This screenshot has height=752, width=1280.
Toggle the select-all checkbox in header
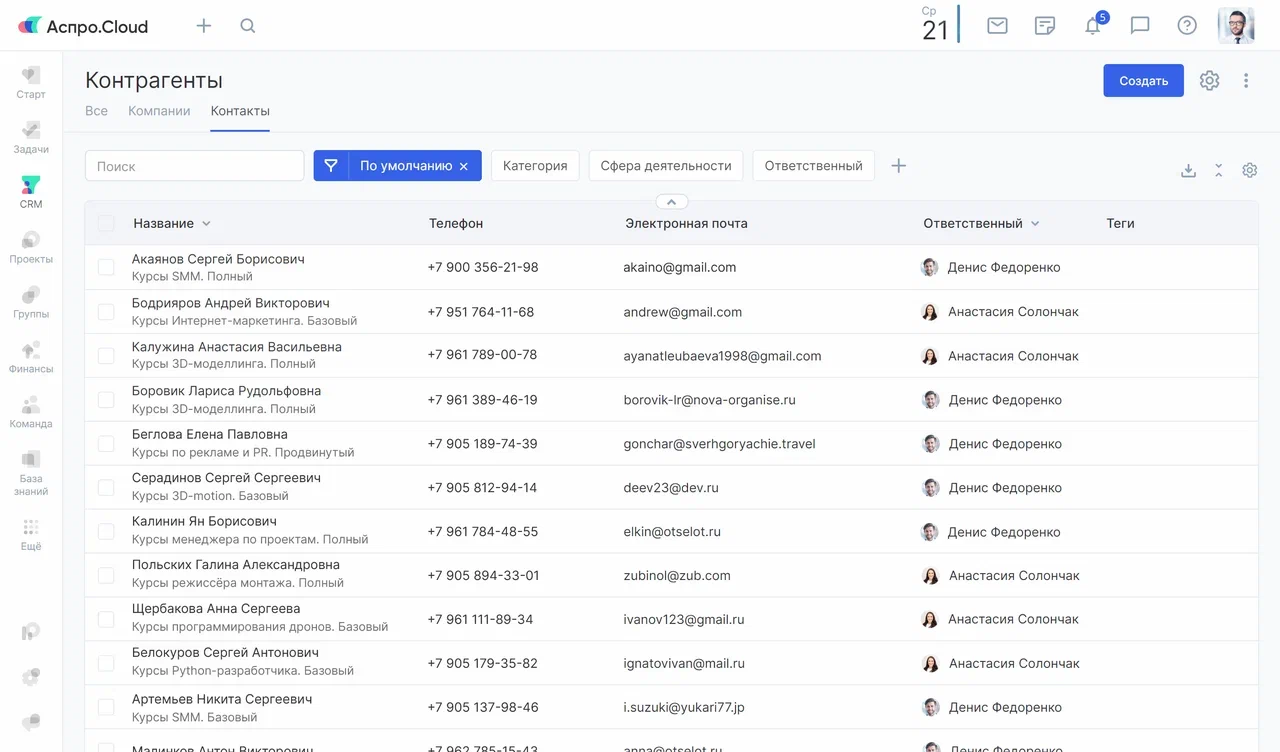[x=106, y=224]
